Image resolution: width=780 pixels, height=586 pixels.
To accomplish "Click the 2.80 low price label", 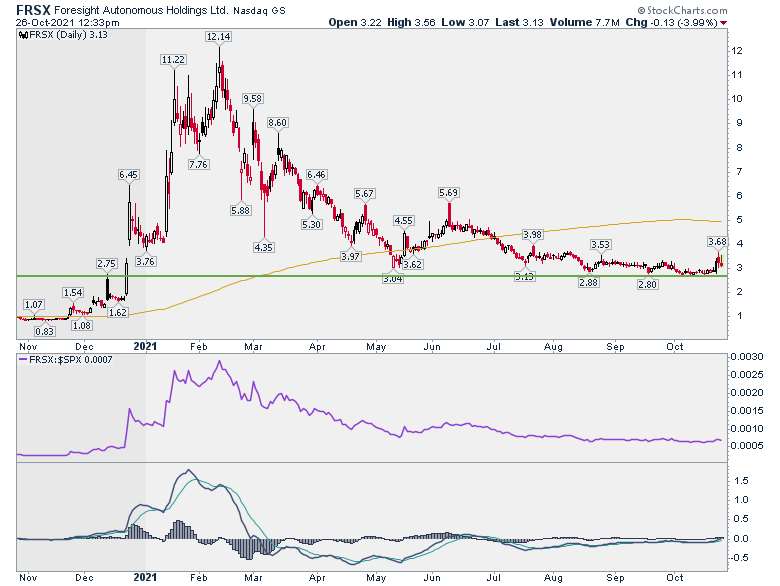I will click(x=648, y=285).
